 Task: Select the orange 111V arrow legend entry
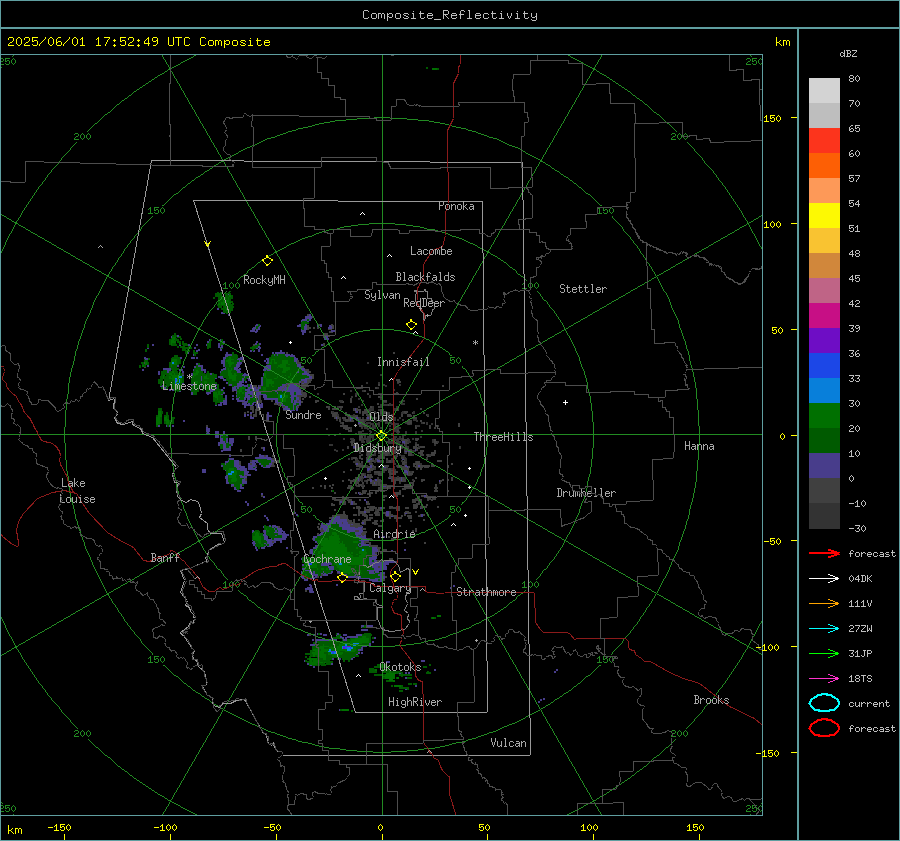point(824,603)
